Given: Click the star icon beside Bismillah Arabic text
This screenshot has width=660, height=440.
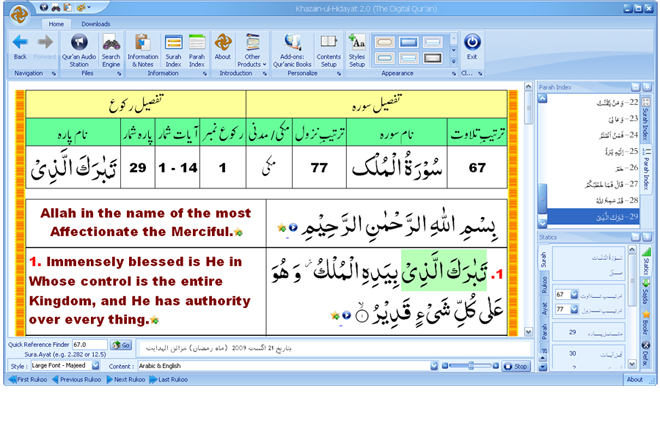Looking at the screenshot, I should pos(282,228).
